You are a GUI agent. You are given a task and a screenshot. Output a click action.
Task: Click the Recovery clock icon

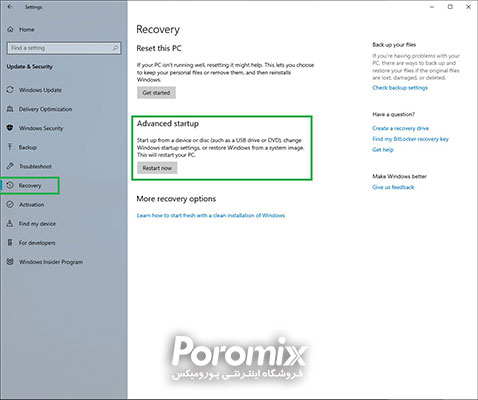[10, 185]
